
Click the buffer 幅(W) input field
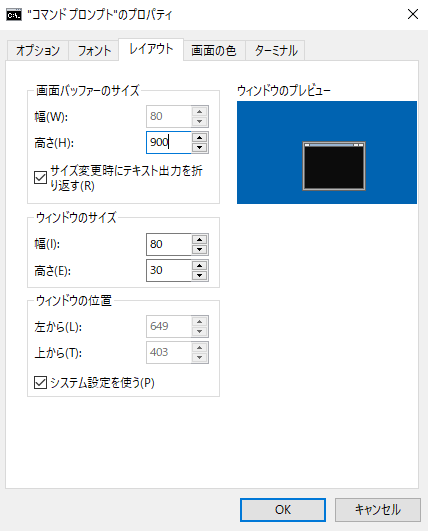[x=169, y=116]
